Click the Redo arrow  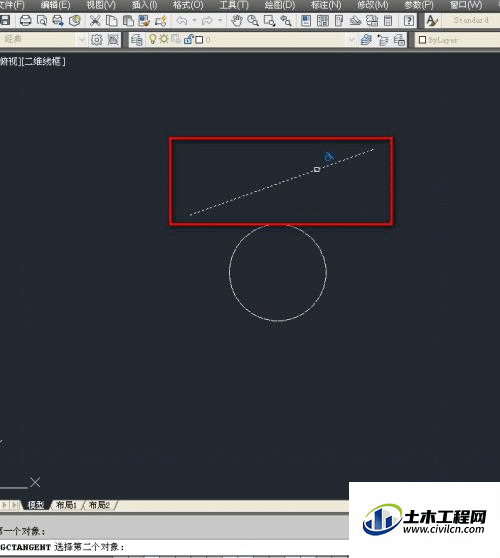207,20
